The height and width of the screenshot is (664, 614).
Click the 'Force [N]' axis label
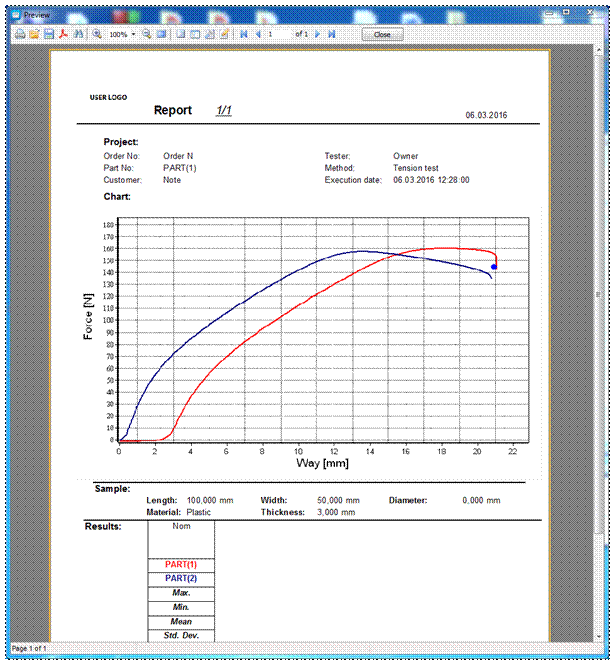pos(88,316)
